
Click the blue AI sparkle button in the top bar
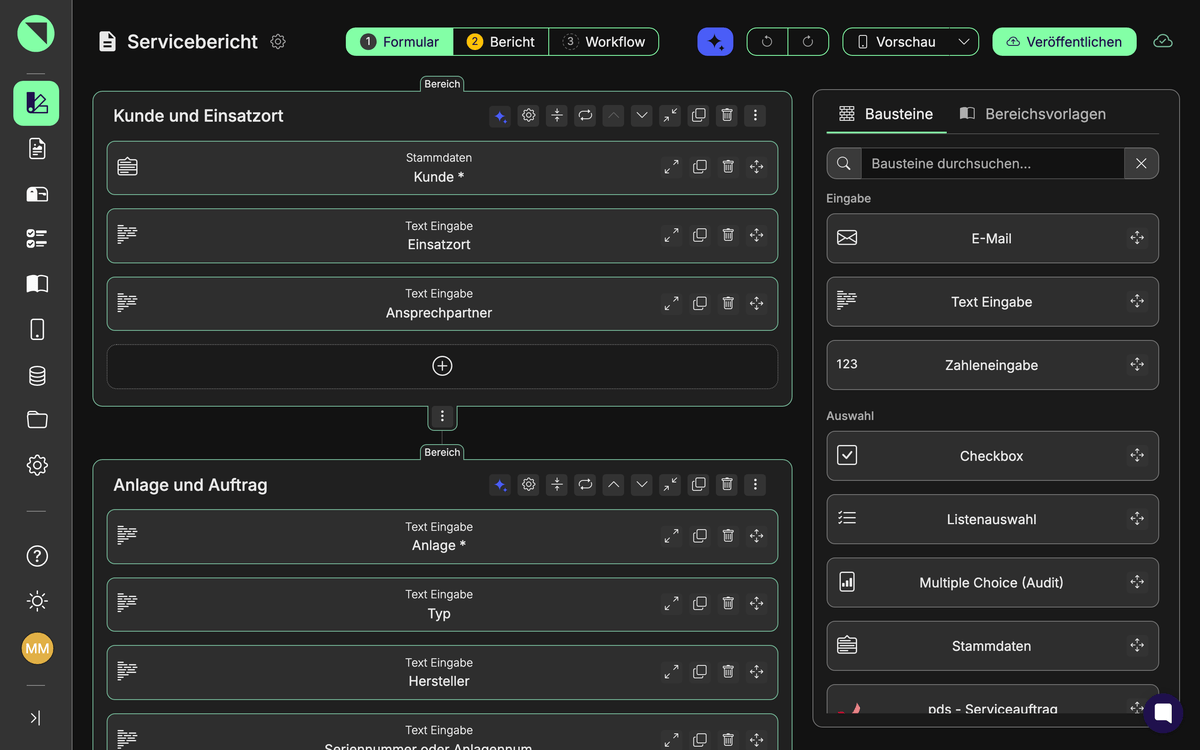715,42
